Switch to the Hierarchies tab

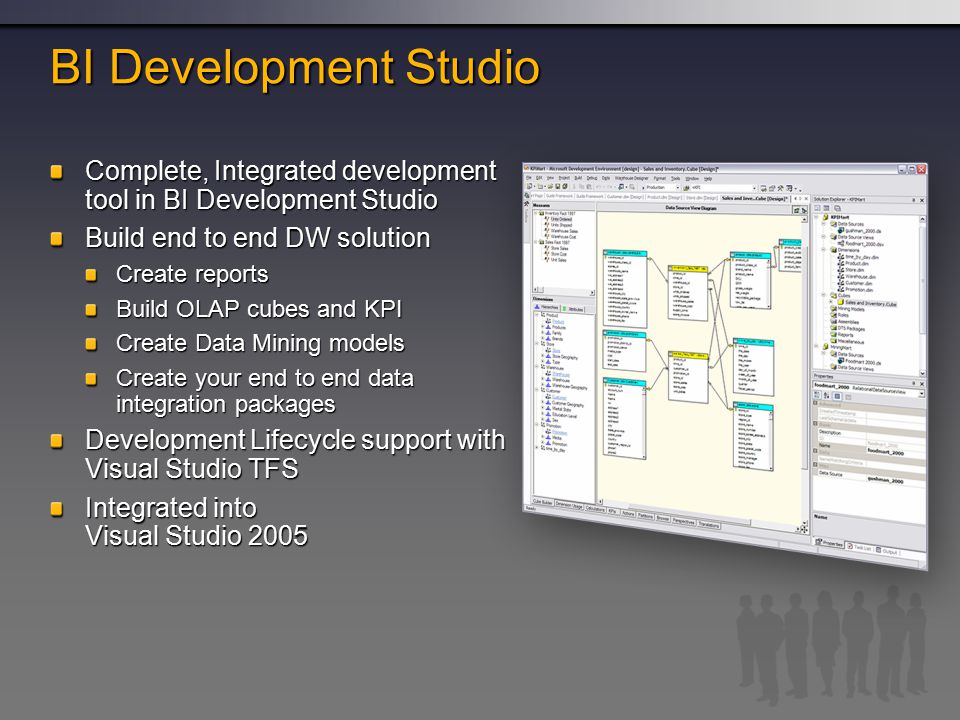point(546,307)
